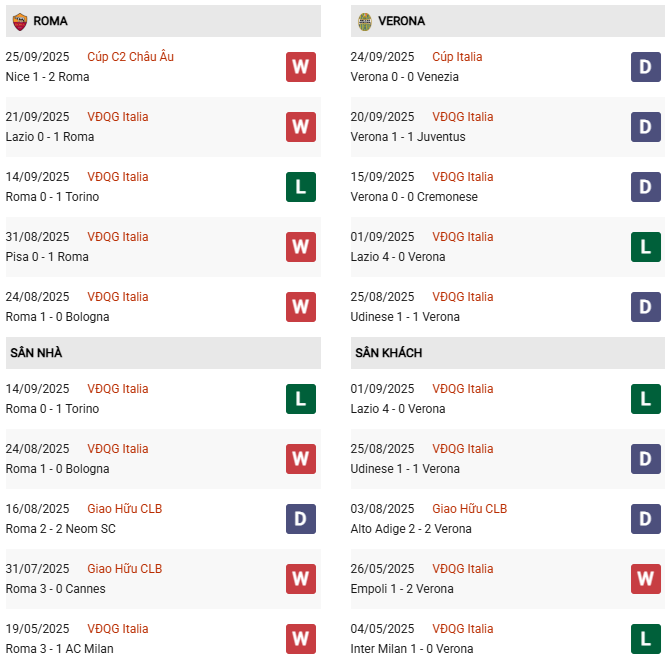The height and width of the screenshot is (664, 672).
Task: Select the ROMA team header
Action: click(x=50, y=21)
